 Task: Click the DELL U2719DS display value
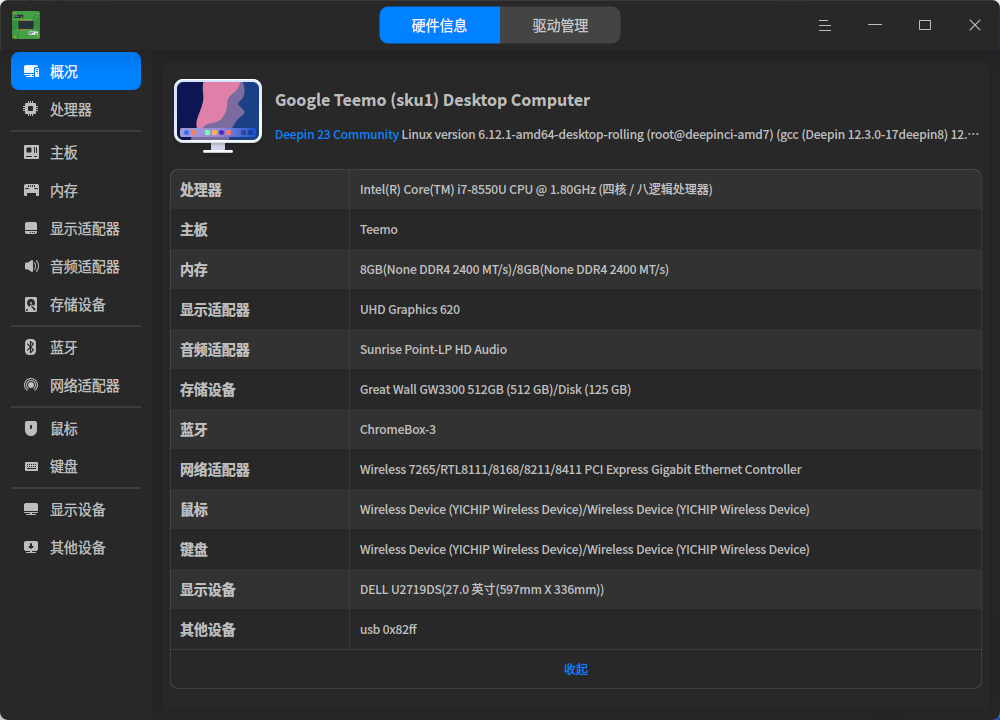482,589
